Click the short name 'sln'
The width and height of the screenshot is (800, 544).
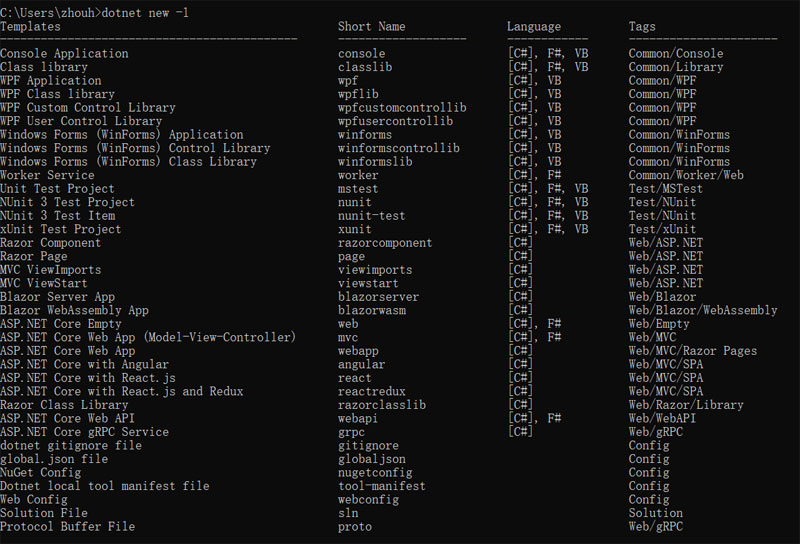coord(348,513)
